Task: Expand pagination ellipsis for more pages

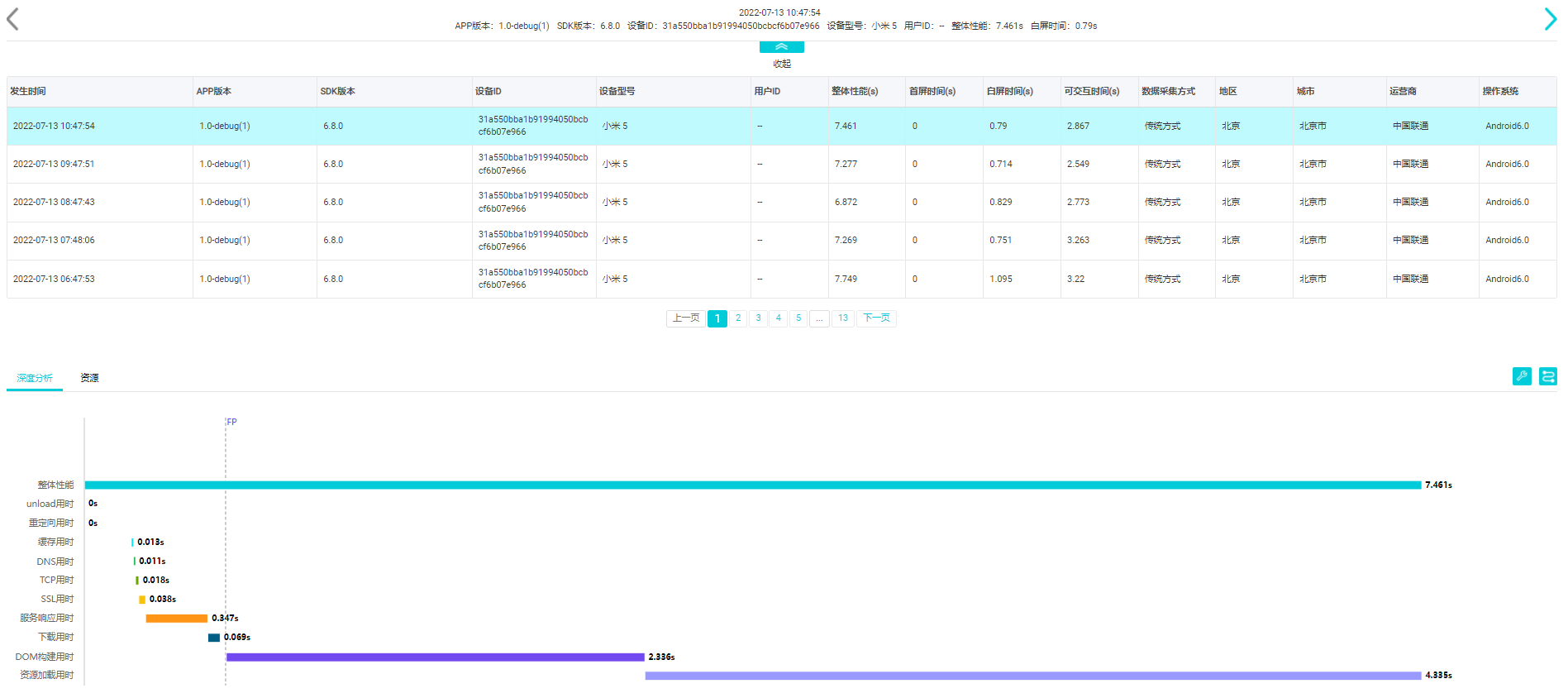Action: tap(819, 318)
